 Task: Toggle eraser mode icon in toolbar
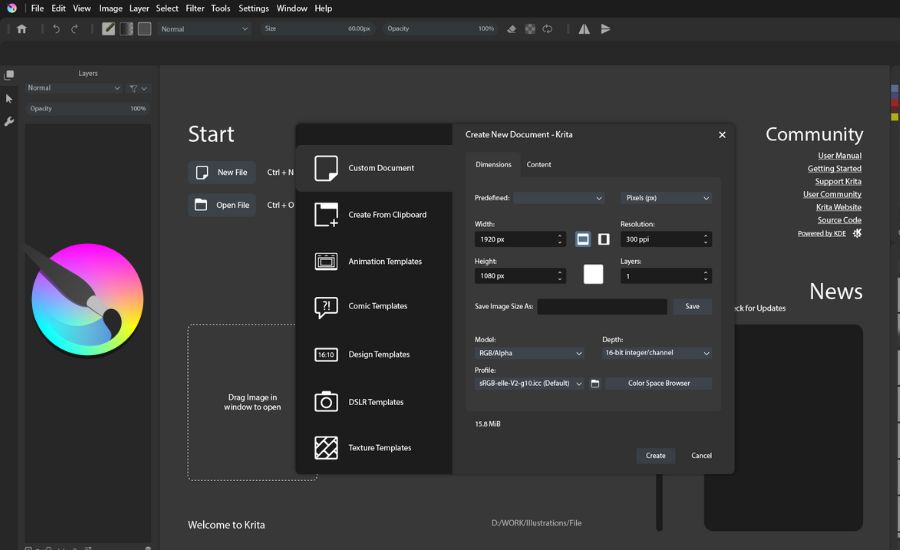[x=512, y=29]
